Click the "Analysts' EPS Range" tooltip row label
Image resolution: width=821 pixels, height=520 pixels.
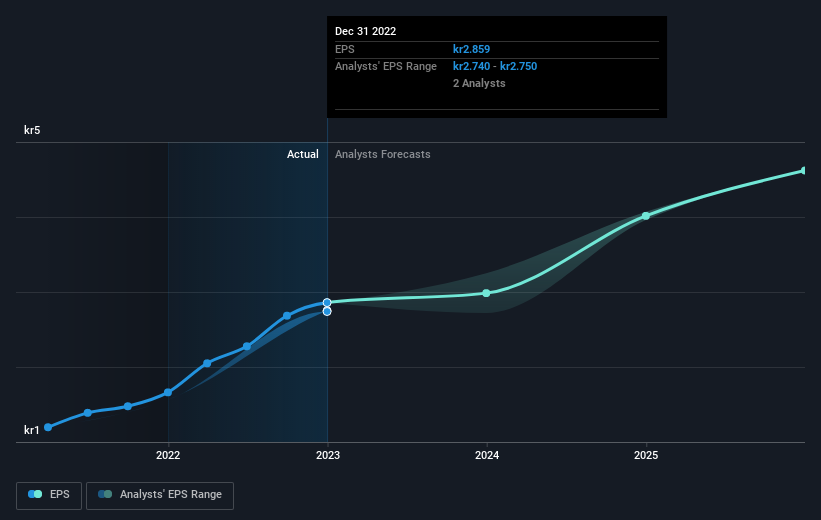[386, 67]
